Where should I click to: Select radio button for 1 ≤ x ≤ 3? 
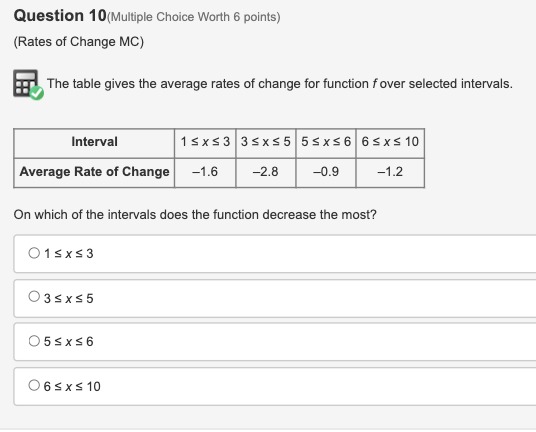[x=34, y=253]
